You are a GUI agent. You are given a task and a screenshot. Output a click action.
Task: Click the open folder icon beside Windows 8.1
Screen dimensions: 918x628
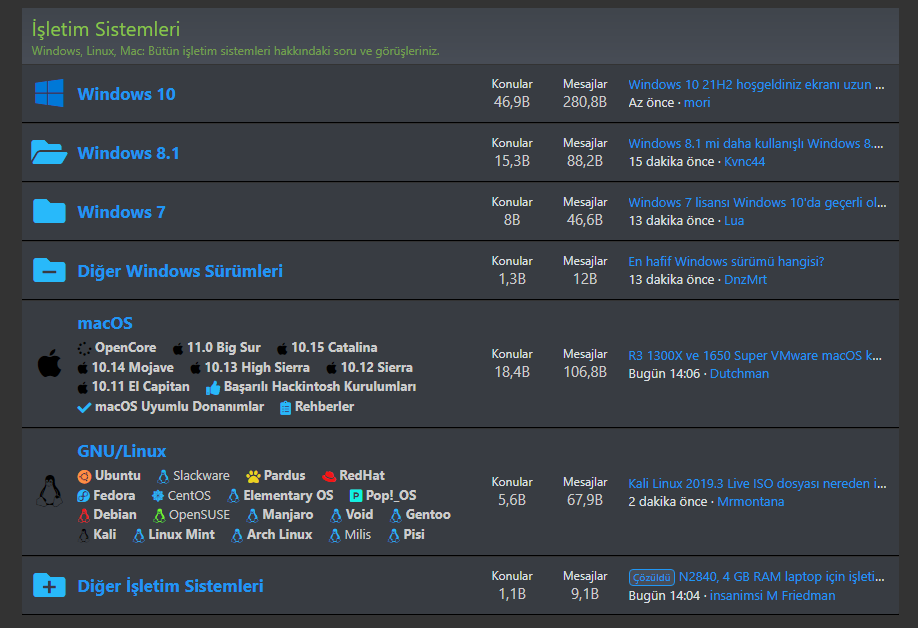[x=49, y=152]
